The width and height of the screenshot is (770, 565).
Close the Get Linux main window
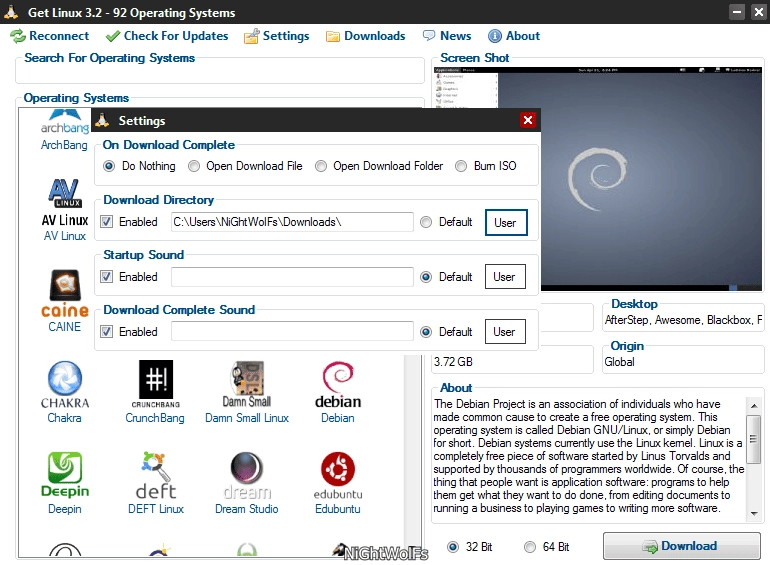759,12
